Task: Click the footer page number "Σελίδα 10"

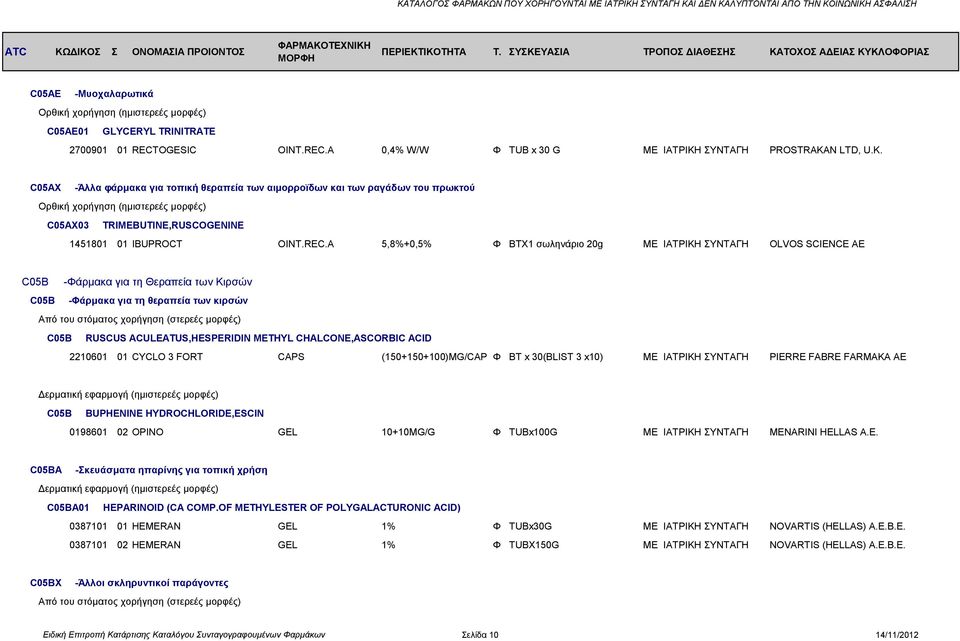Action: [x=480, y=635]
